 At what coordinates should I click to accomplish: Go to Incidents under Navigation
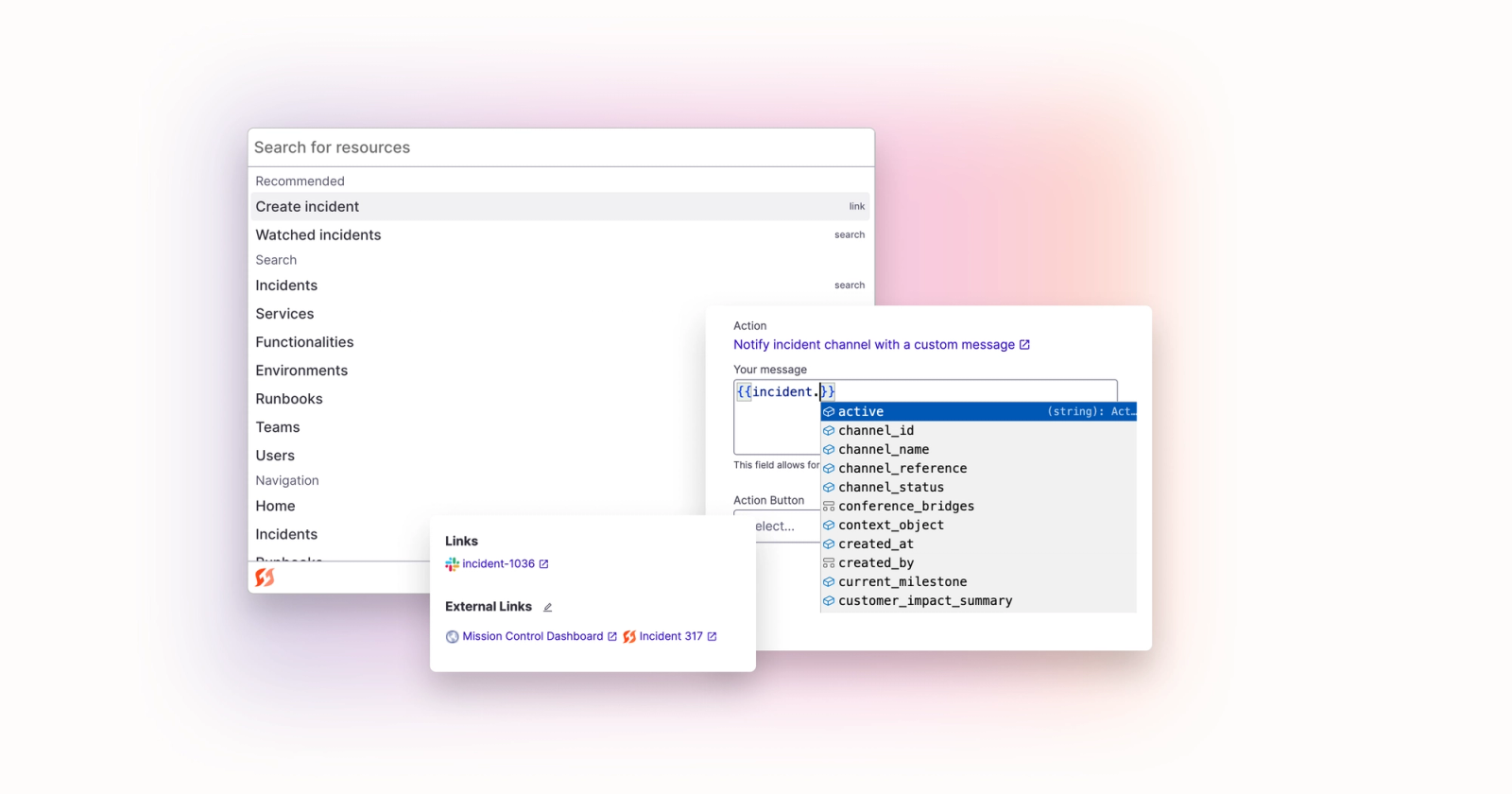[286, 534]
